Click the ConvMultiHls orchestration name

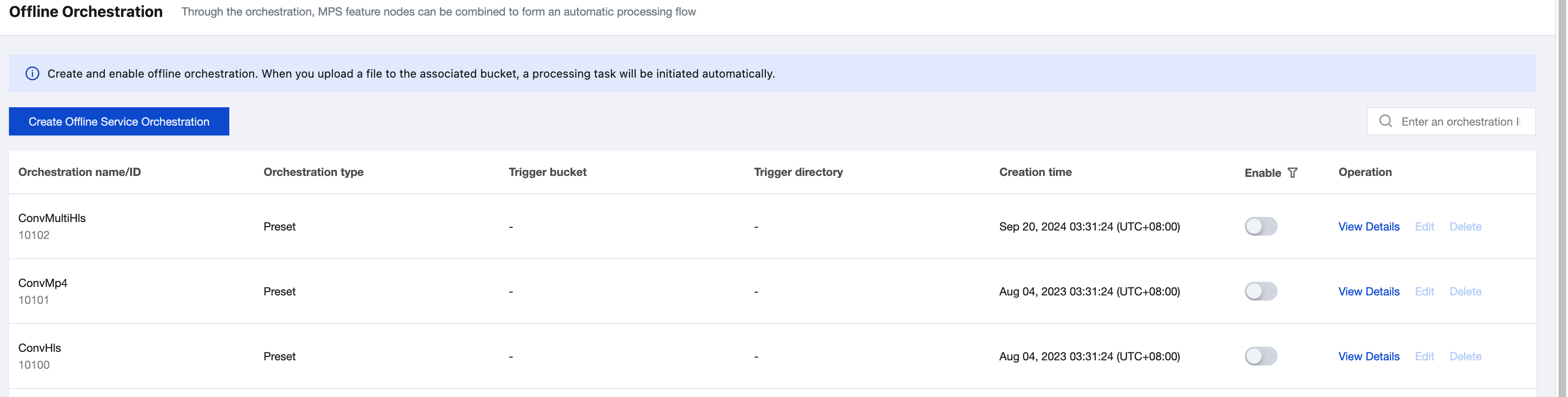[52, 218]
